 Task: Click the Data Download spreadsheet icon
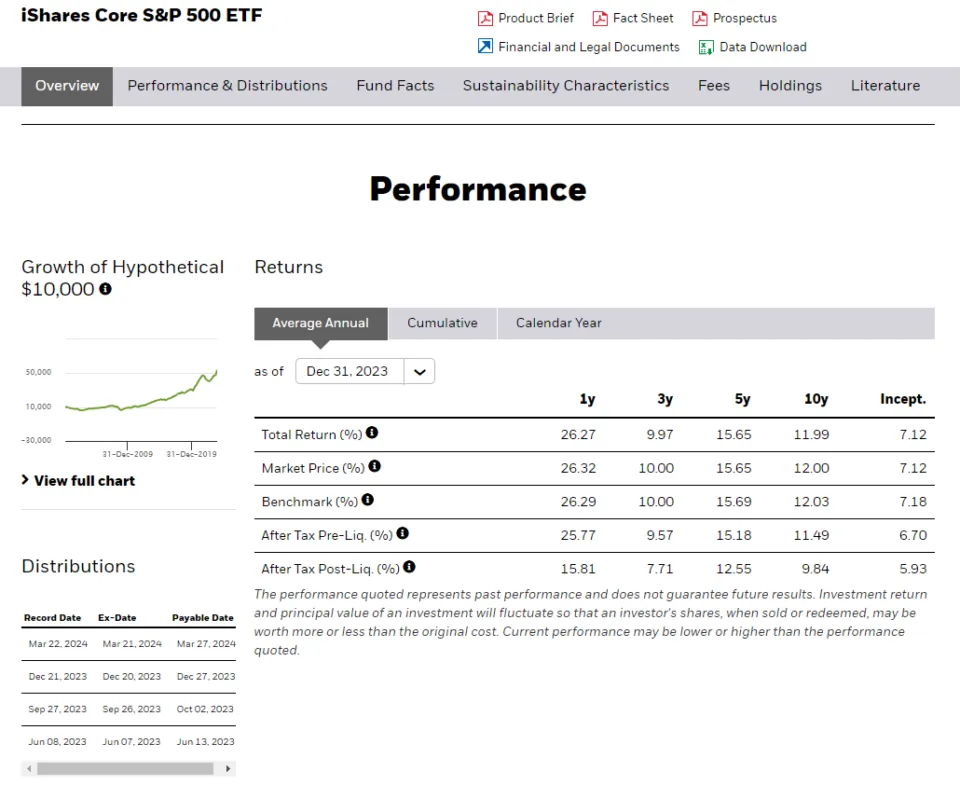click(703, 47)
